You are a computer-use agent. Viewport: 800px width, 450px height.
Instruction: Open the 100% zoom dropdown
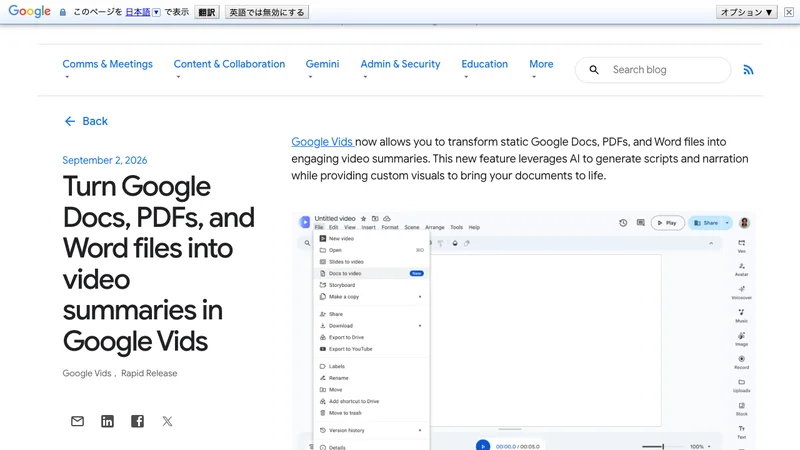(700, 446)
